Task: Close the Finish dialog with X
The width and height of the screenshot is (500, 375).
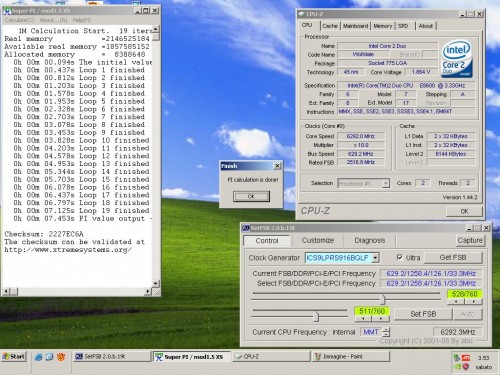Action: (x=277, y=166)
